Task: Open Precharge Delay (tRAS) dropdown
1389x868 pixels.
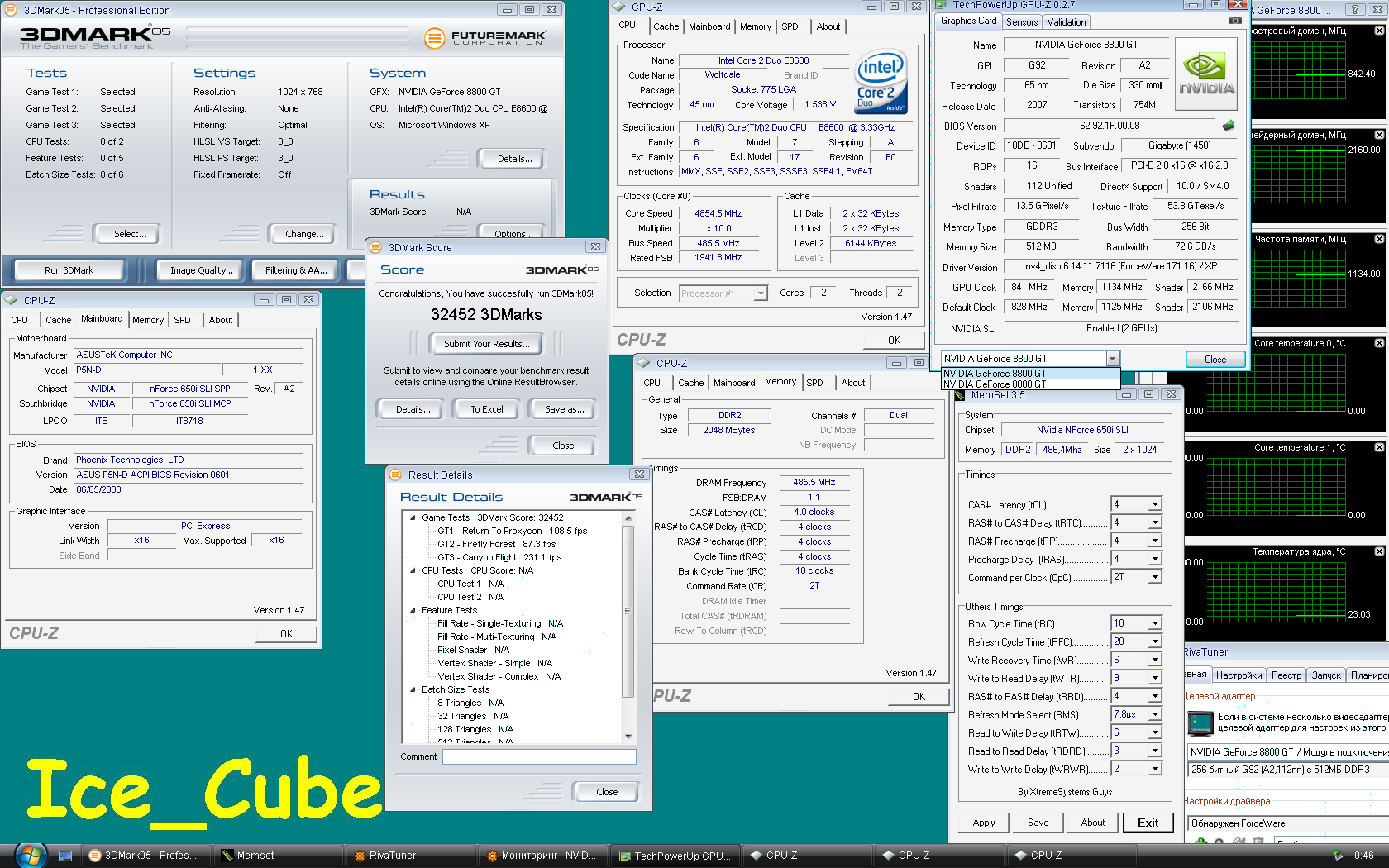Action: click(1155, 559)
